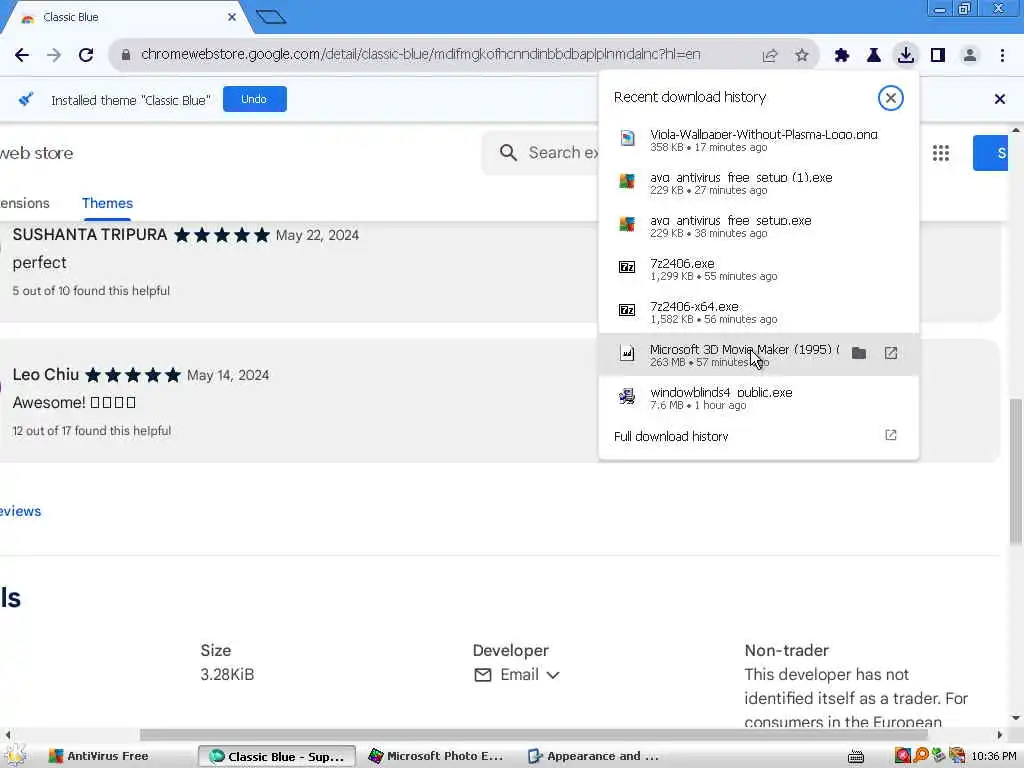Open windowblinds4_public.exe download entry

point(758,398)
